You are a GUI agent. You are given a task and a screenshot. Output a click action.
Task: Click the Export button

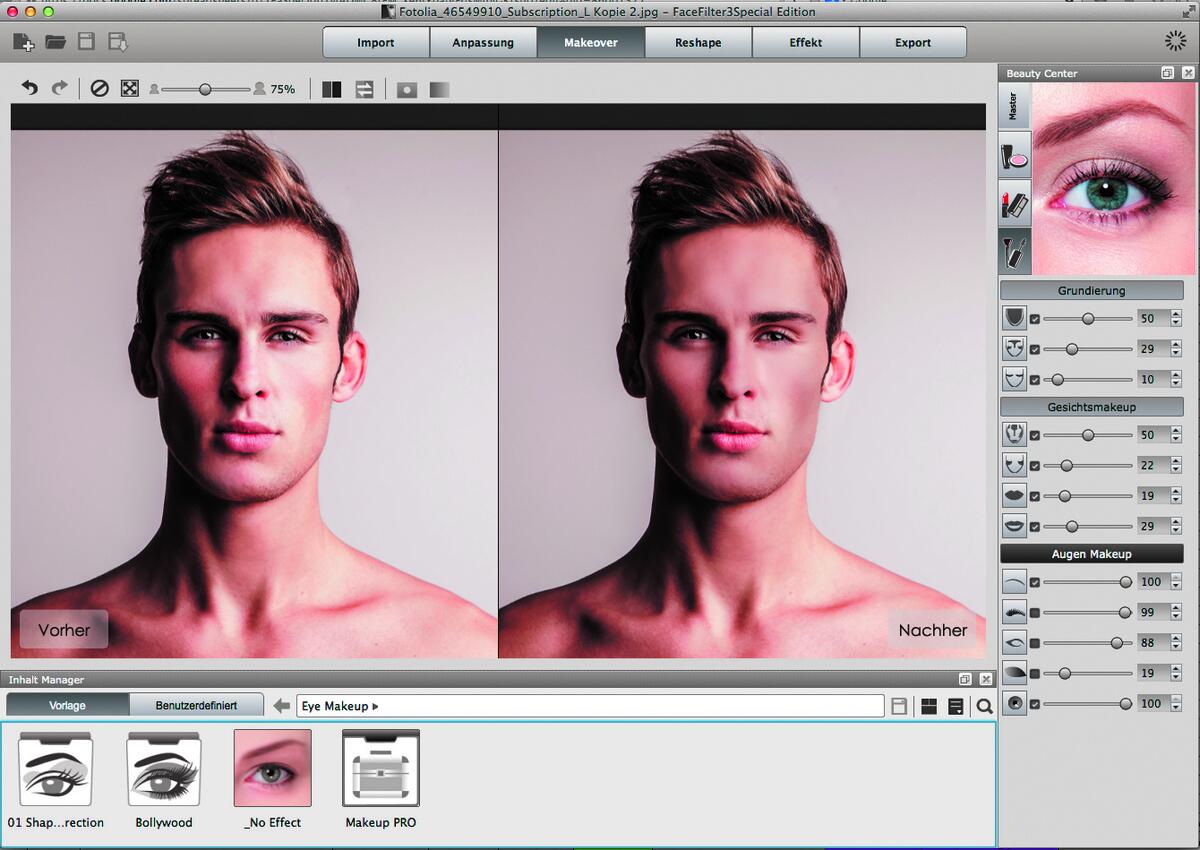click(x=913, y=42)
